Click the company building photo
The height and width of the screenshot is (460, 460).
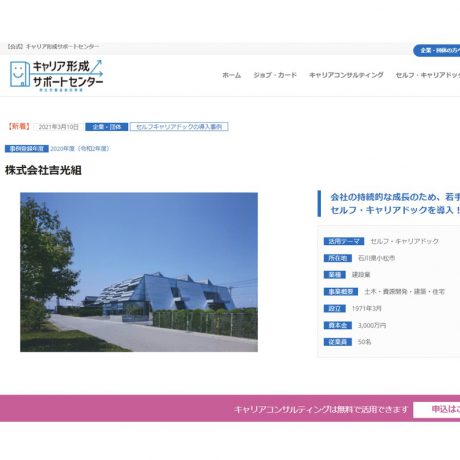pyautogui.click(x=139, y=272)
